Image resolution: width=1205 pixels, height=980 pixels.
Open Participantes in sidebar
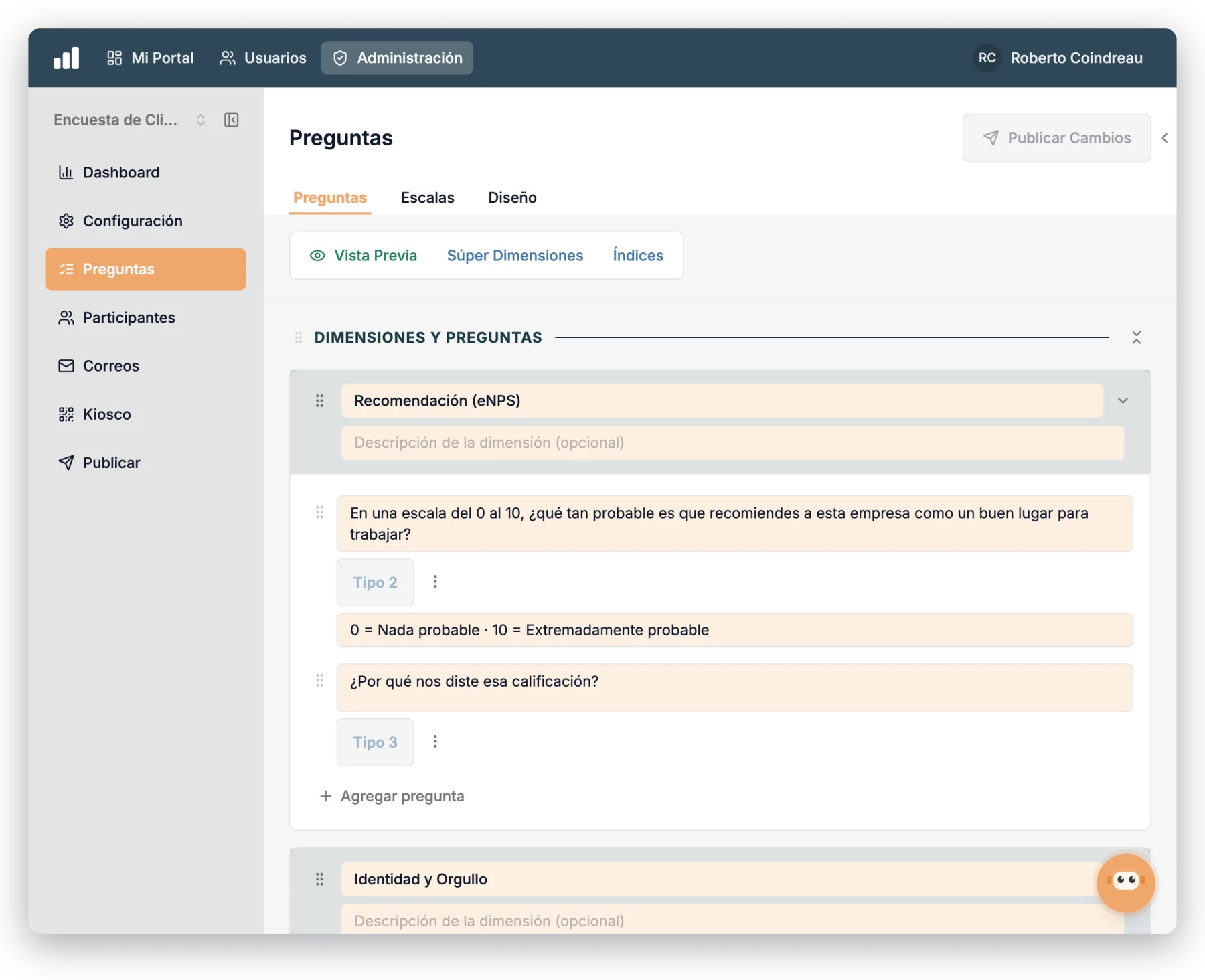pos(145,317)
